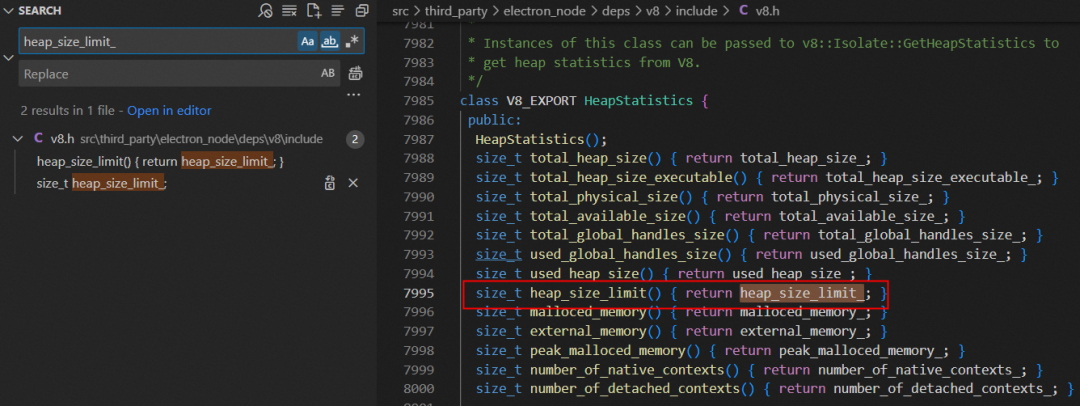Viewport: 1080px width, 406px height.
Task: Click 'number_of_detached_contexts()' function name
Action: pos(642,390)
